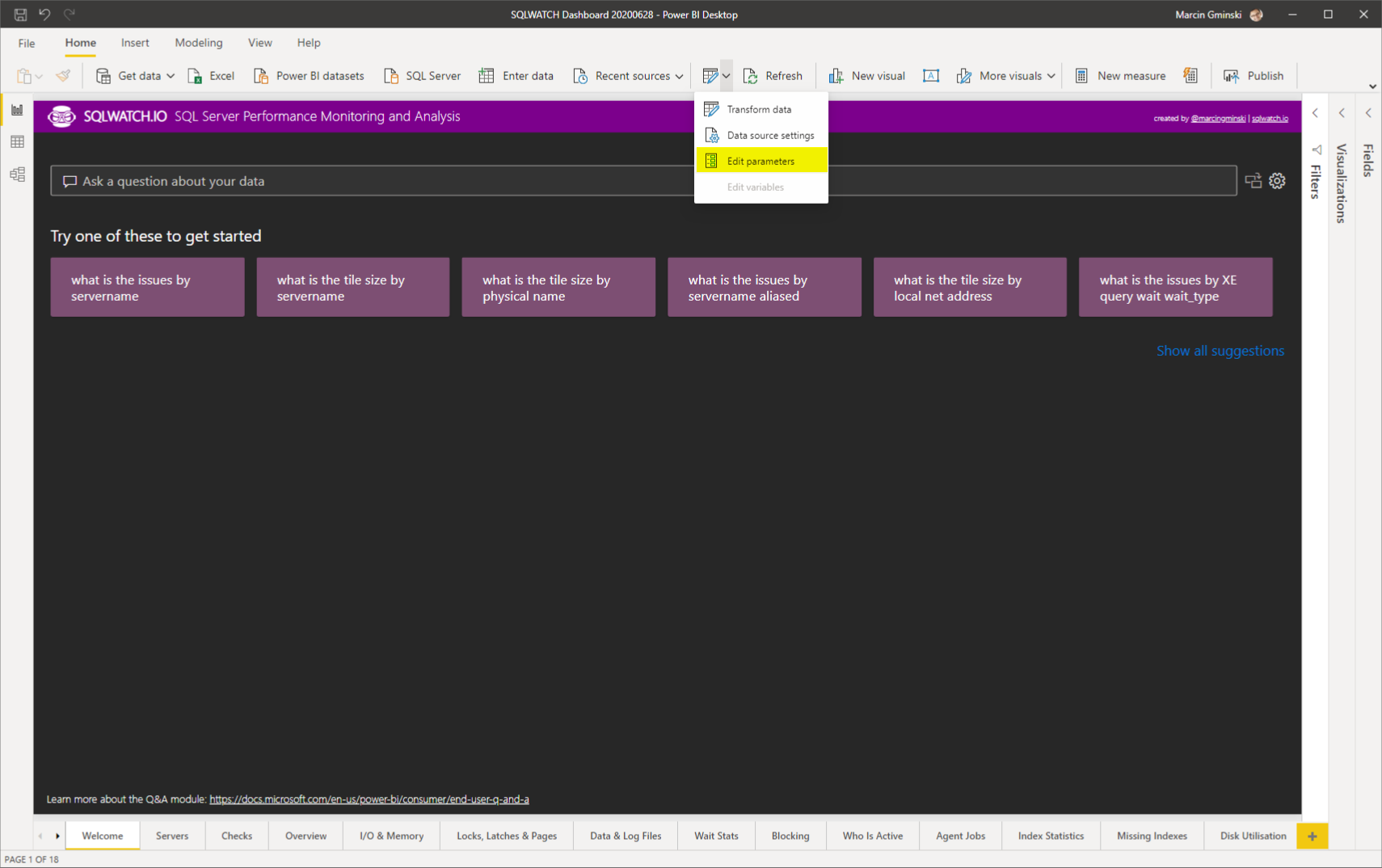Pick suggestion 'issues by servername aliased'
Viewport: 1382px width, 868px height.
pos(765,287)
